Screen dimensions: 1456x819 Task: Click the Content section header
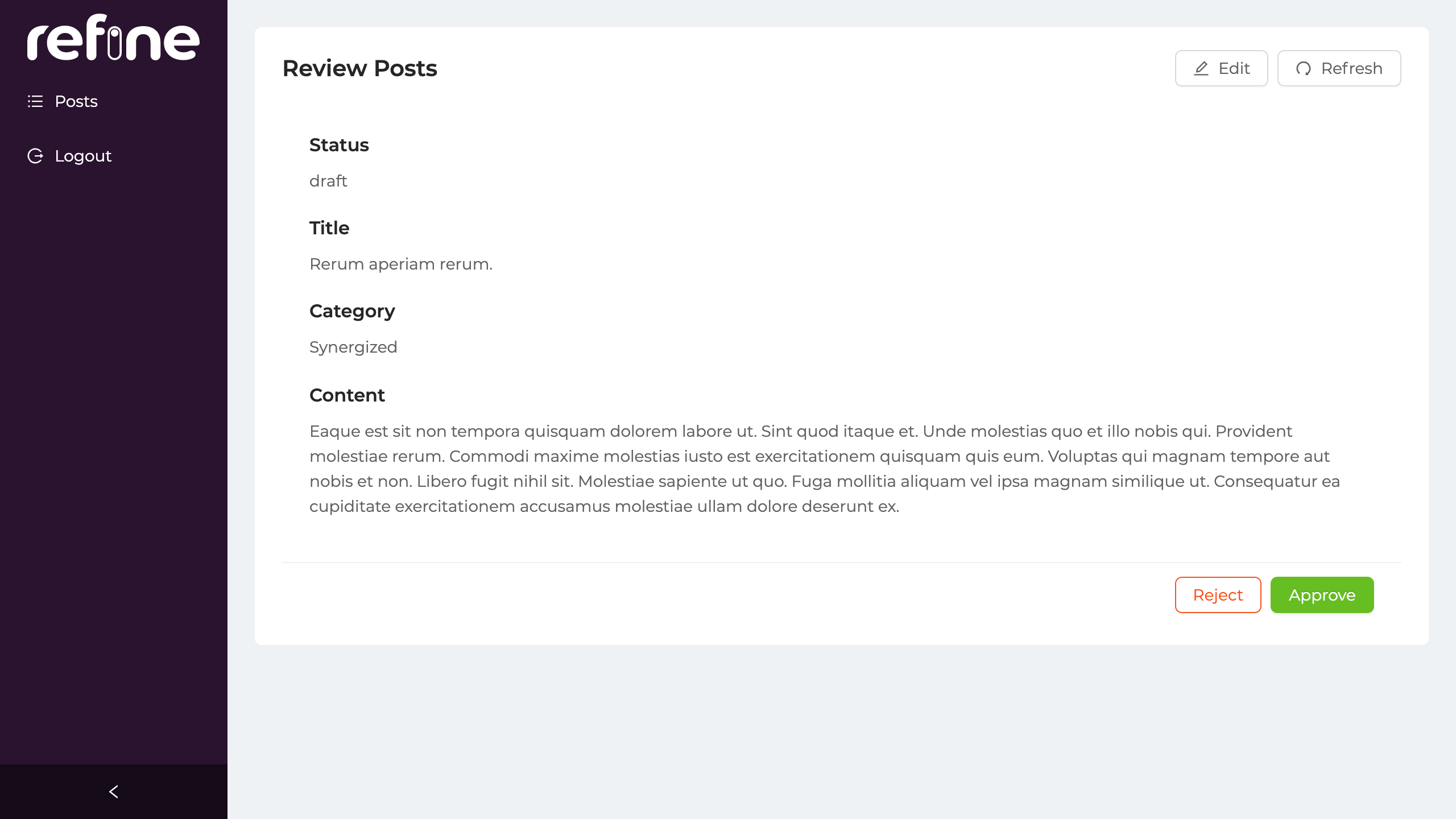point(347,395)
